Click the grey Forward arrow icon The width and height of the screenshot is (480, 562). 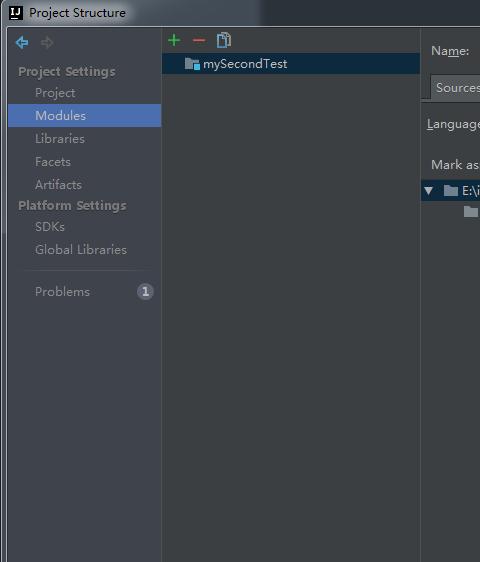[47, 43]
